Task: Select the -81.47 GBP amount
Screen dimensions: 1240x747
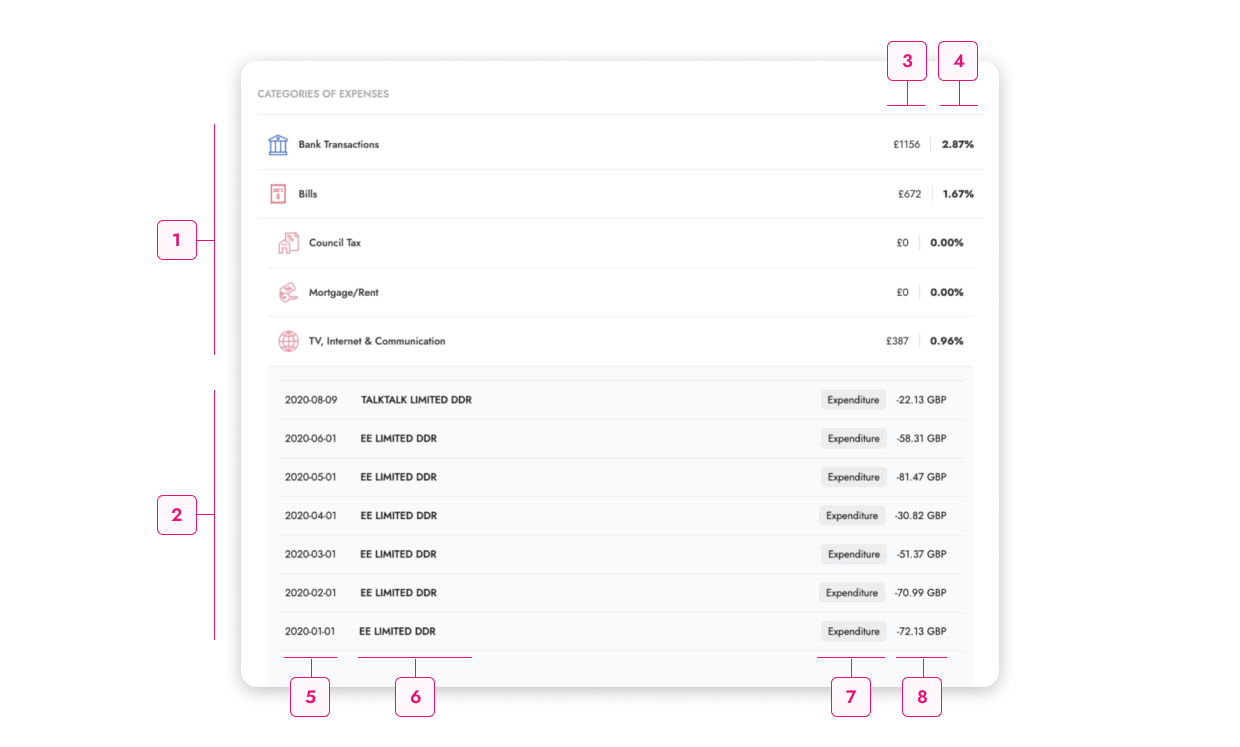Action: click(x=920, y=477)
